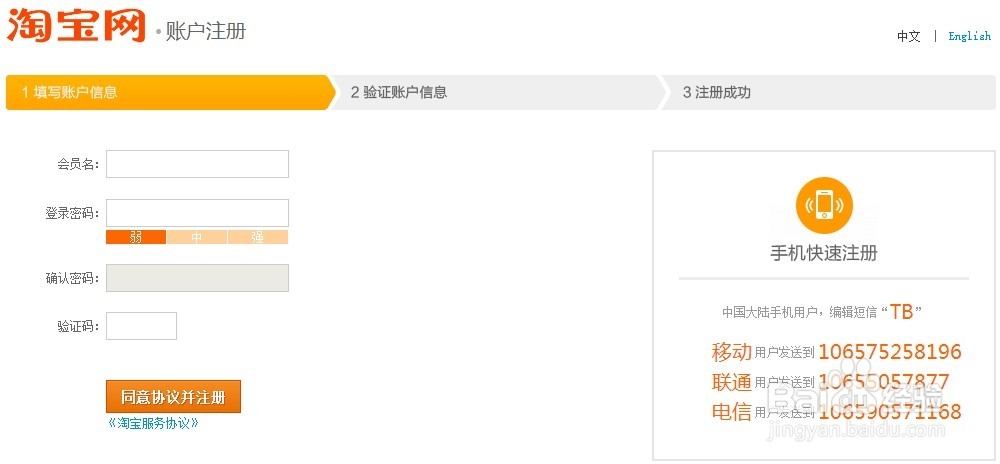Click the orange "TB" SMS code text
Image resolution: width=1000 pixels, height=464 pixels.
point(902,312)
